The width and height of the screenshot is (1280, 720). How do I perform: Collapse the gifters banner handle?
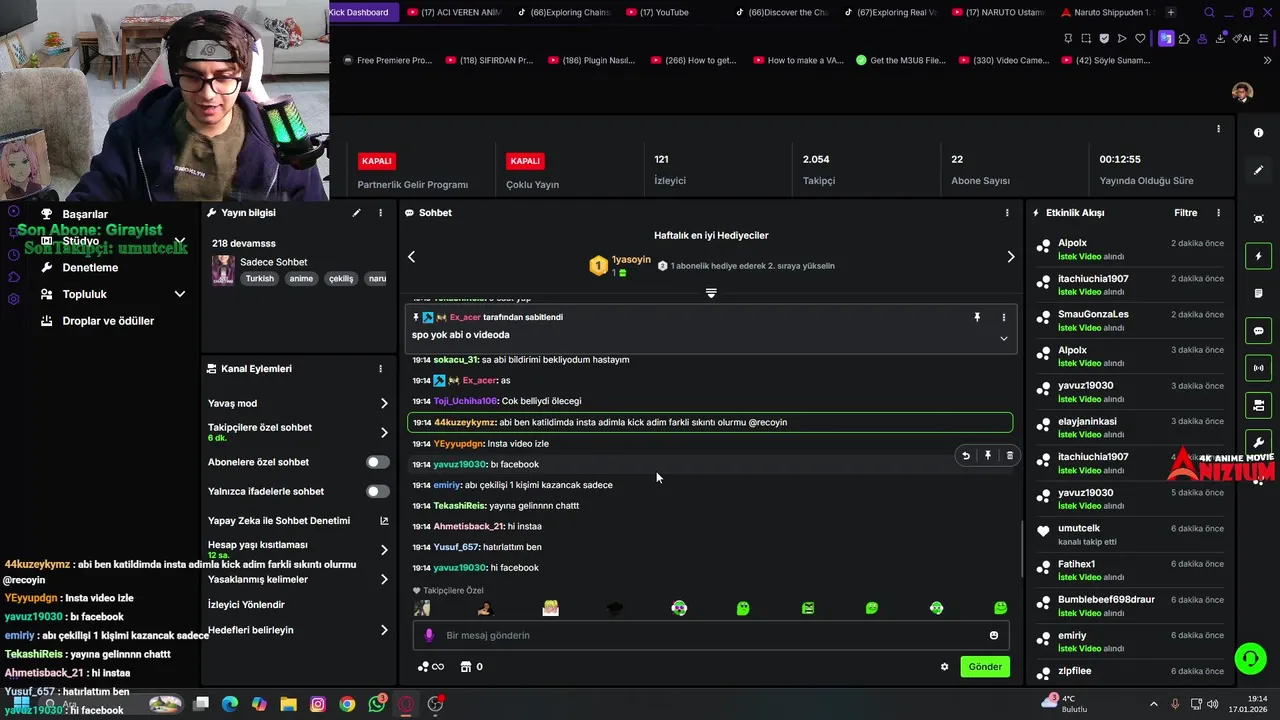point(711,293)
